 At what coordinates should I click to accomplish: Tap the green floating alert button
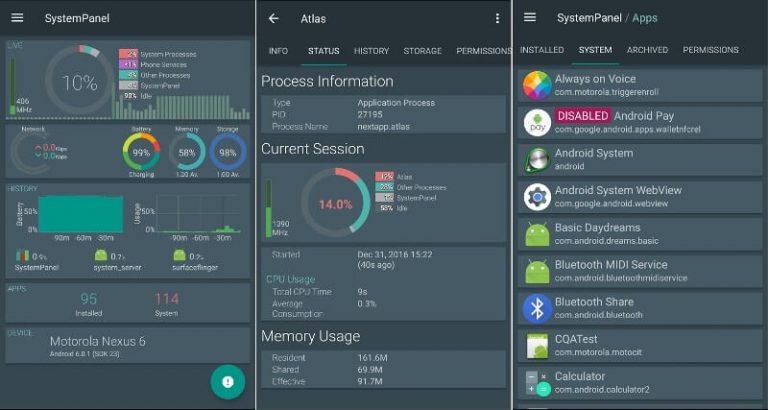coord(228,382)
